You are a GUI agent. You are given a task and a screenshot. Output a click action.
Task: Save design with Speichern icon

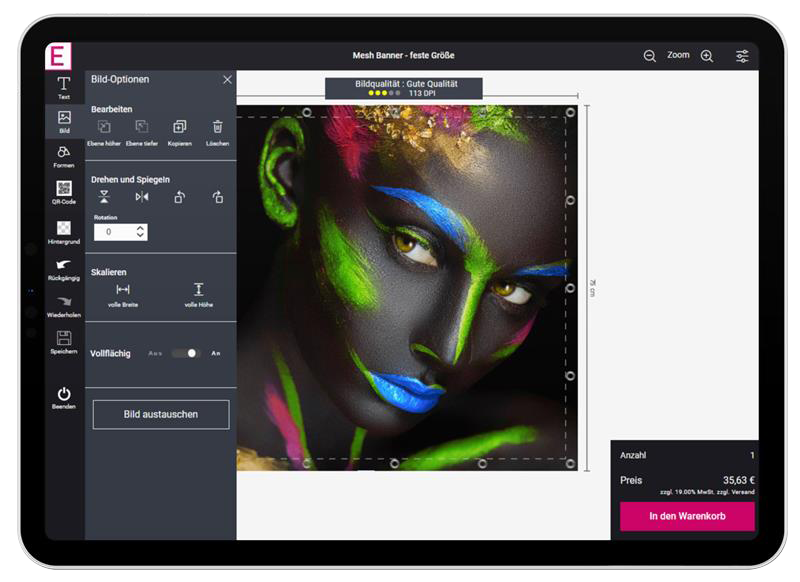[64, 341]
